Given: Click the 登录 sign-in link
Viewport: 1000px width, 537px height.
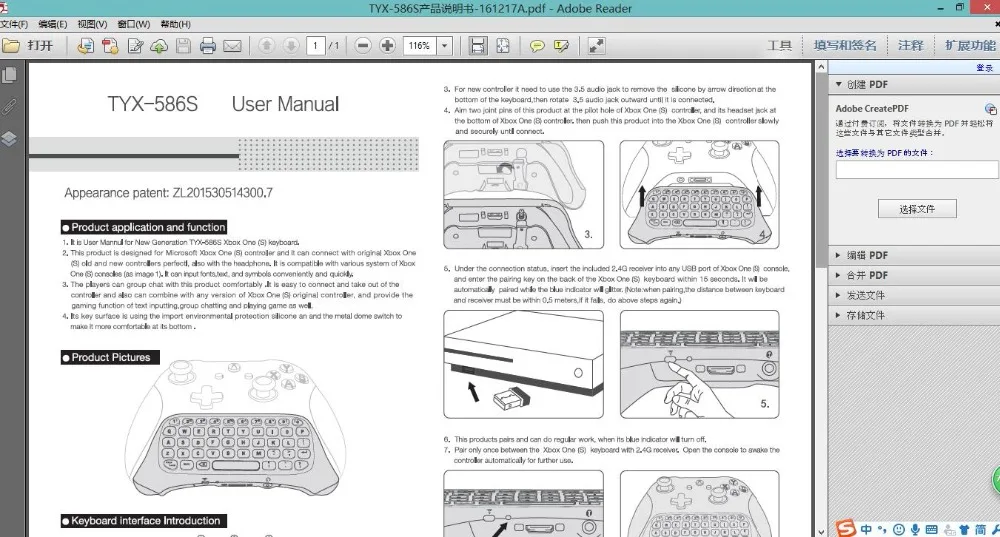Looking at the screenshot, I should [x=984, y=68].
